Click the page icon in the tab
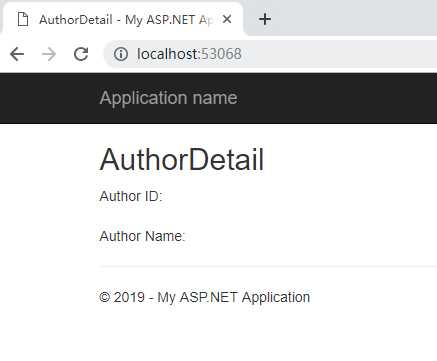This screenshot has width=437, height=361. click(x=23, y=19)
